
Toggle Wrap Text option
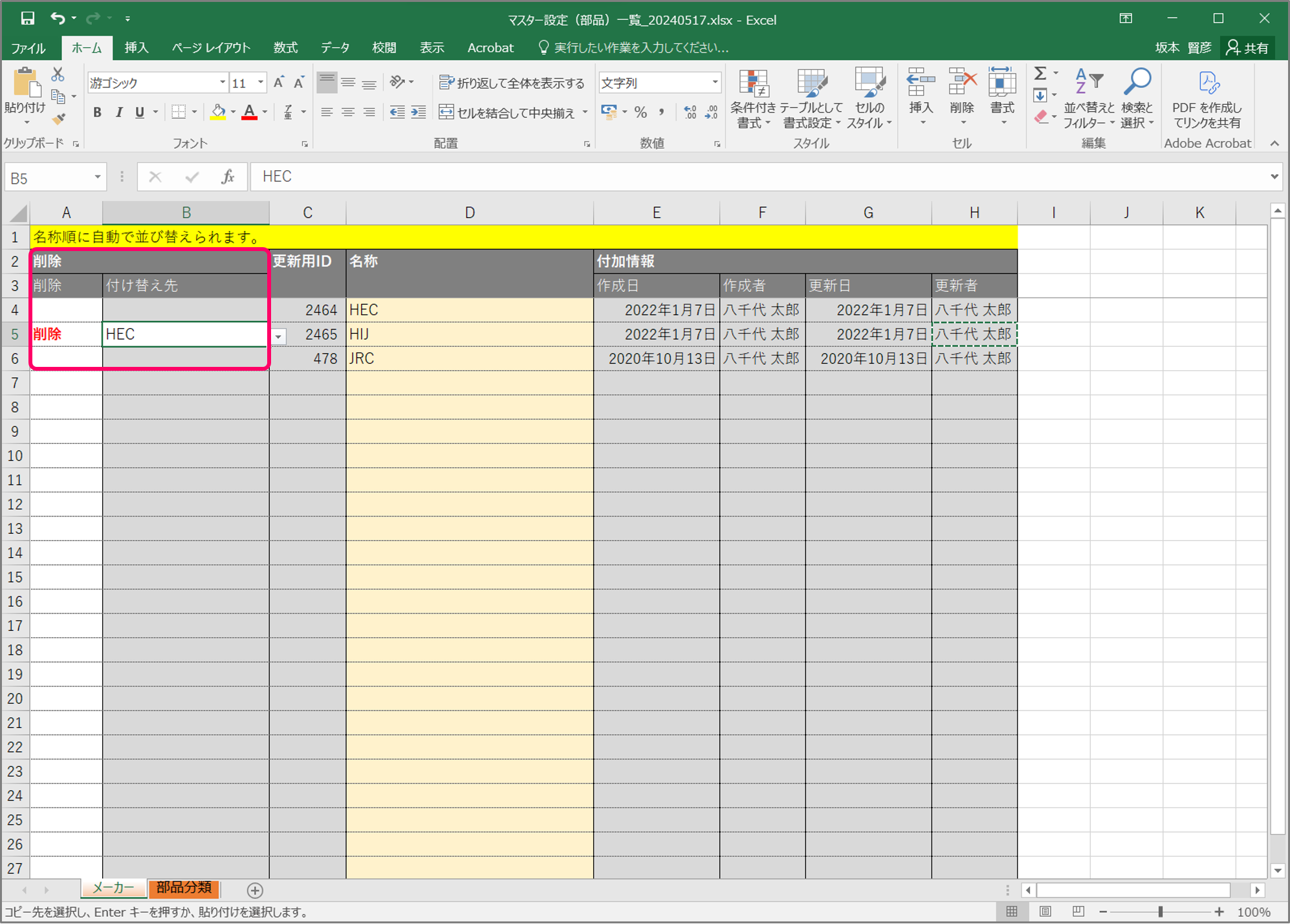(x=511, y=83)
